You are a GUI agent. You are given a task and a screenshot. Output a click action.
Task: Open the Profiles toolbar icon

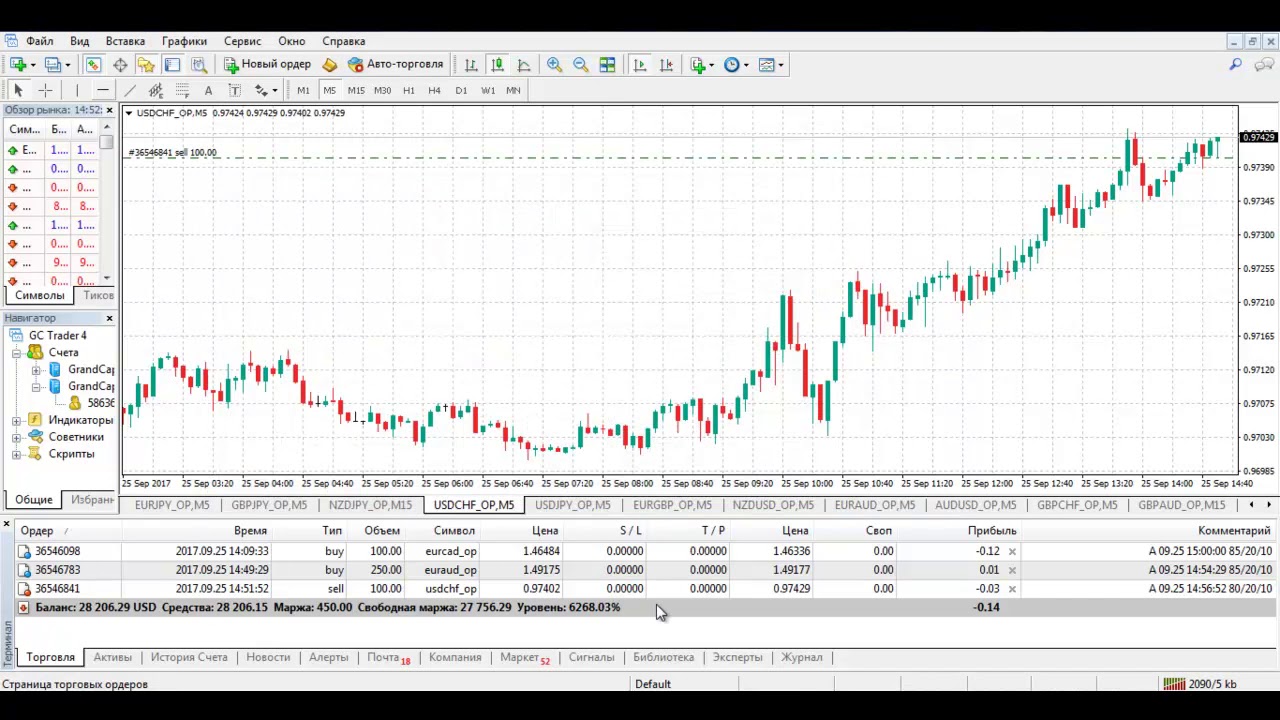(53, 64)
